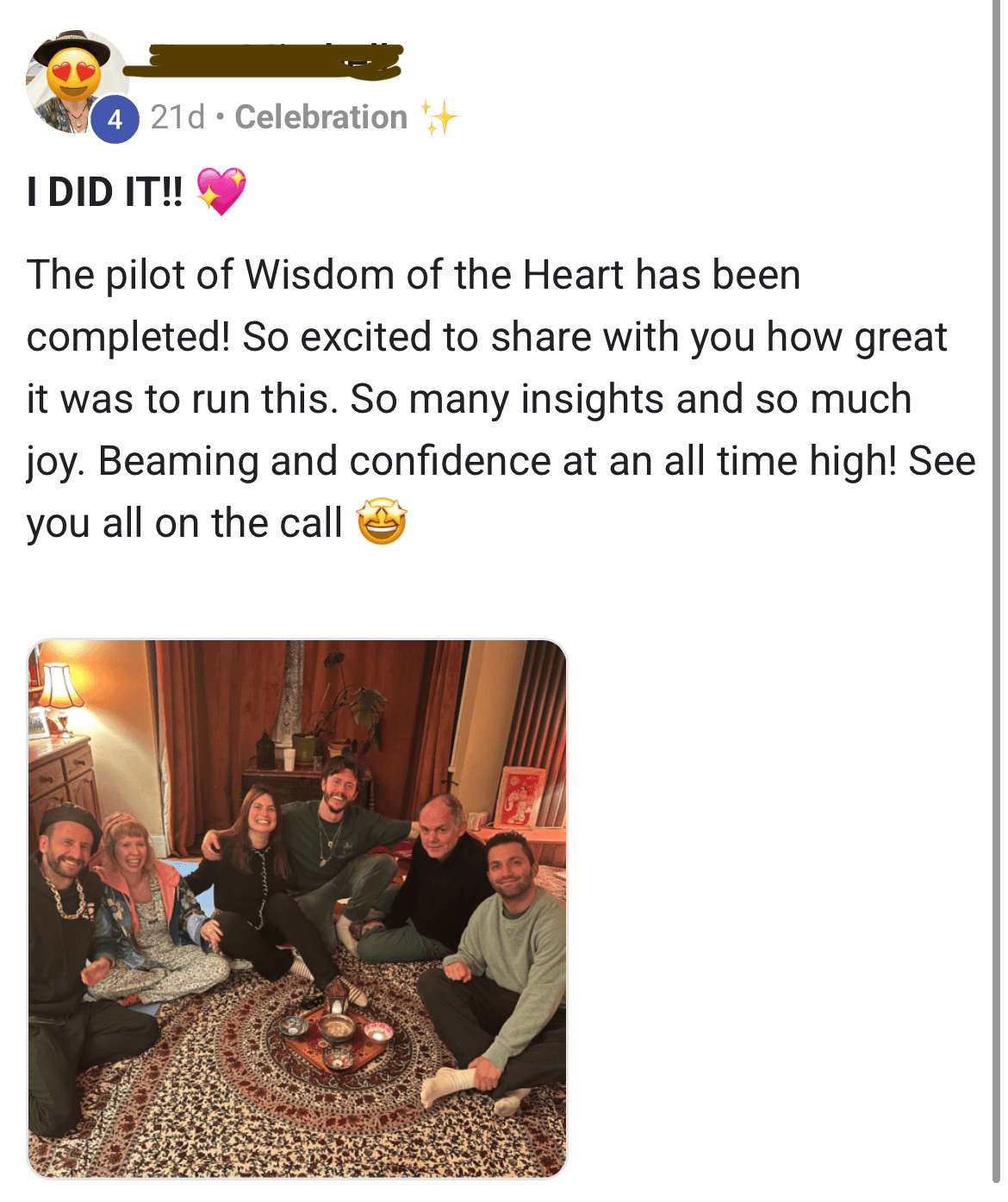Click the heart-eyes emoji covering the avatar

coord(73,73)
